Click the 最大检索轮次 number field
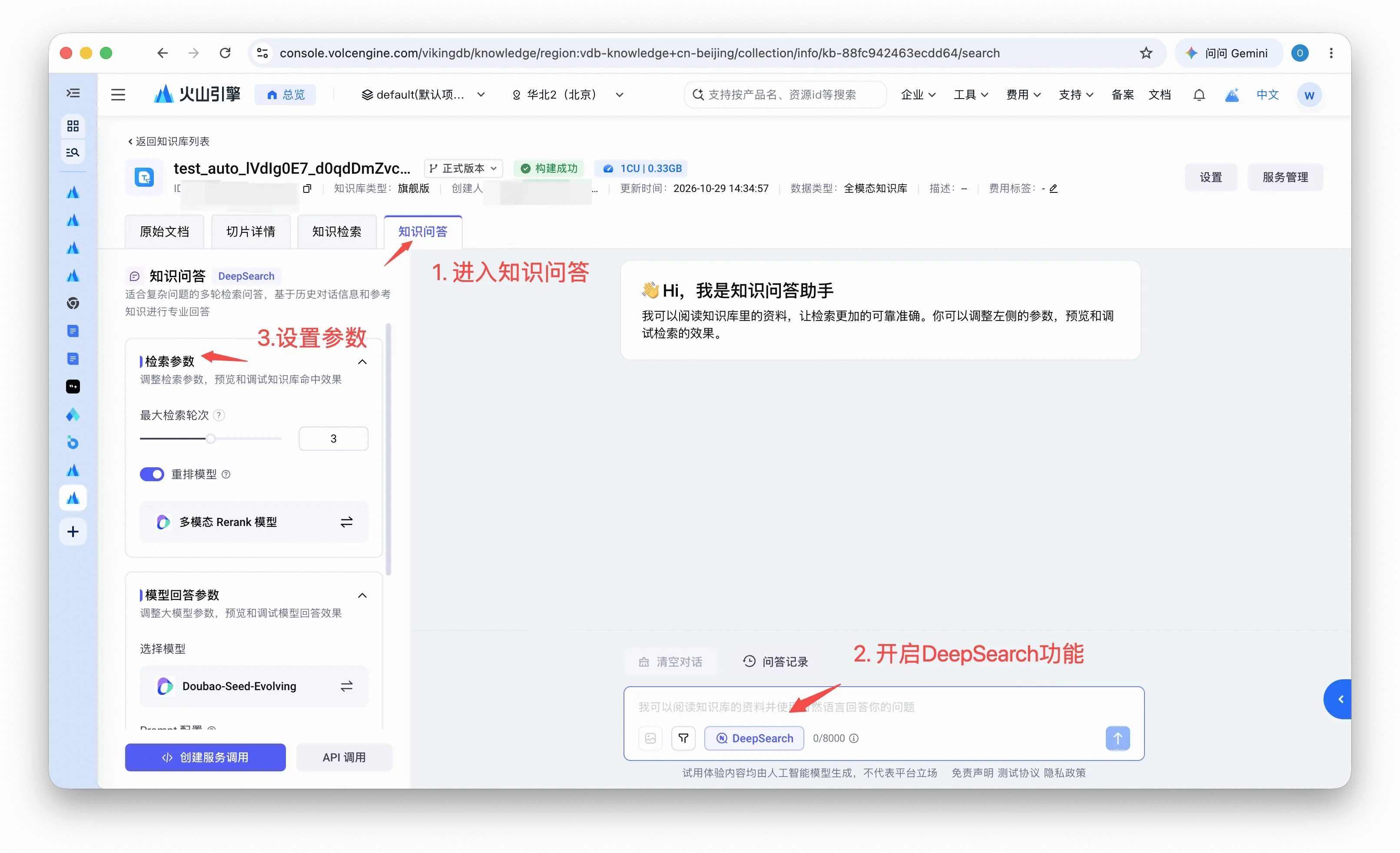This screenshot has height=853, width=1400. (334, 438)
